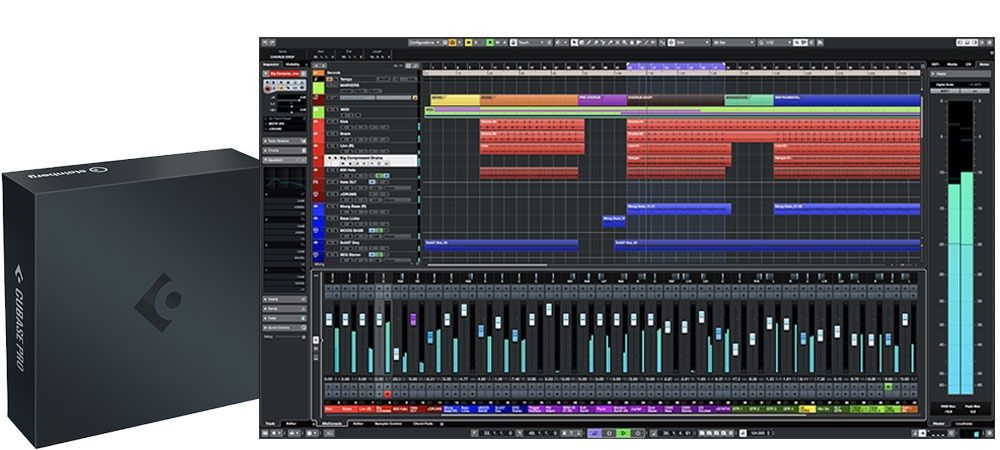Click the MOOG SmSB instrument track icon
Screen dimensions: 1000x450
316,230
